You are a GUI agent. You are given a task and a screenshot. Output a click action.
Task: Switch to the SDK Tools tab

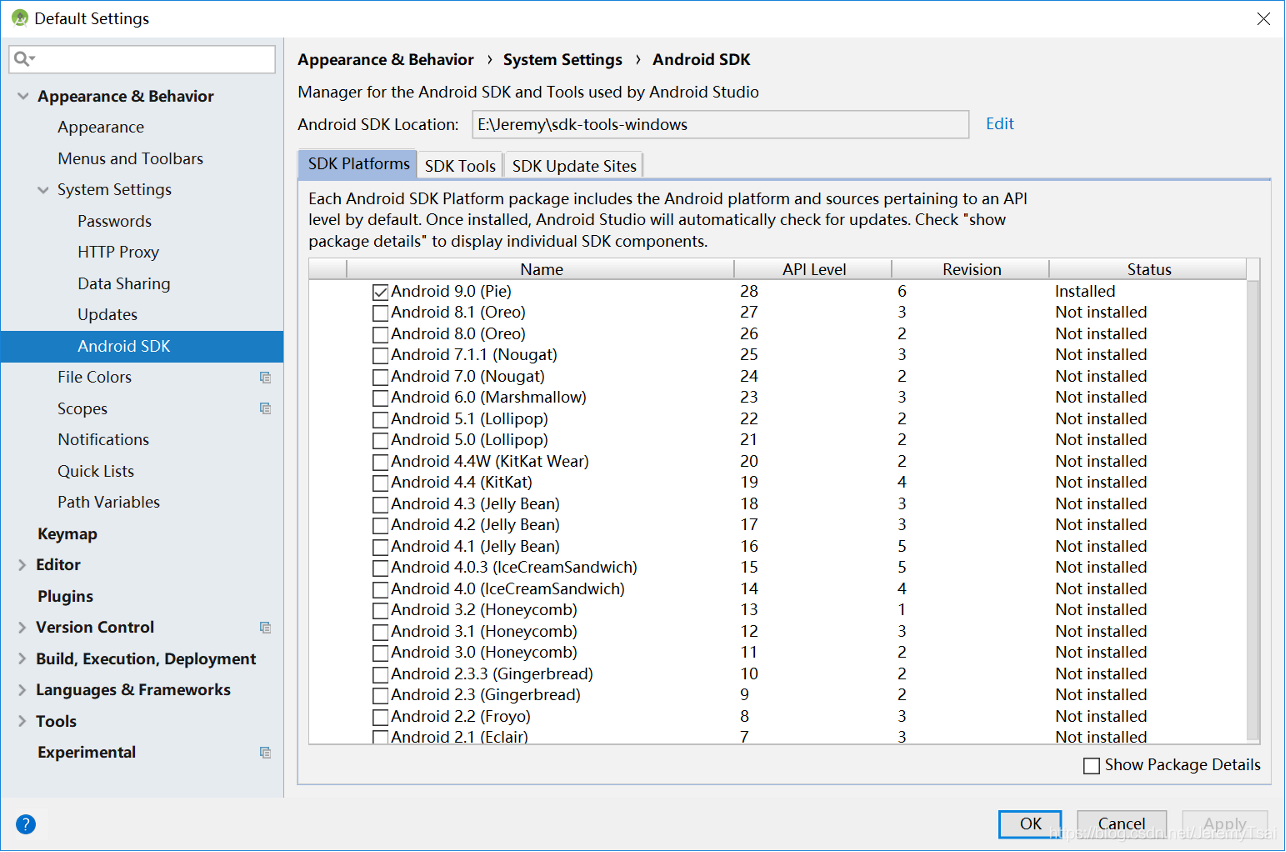(460, 166)
